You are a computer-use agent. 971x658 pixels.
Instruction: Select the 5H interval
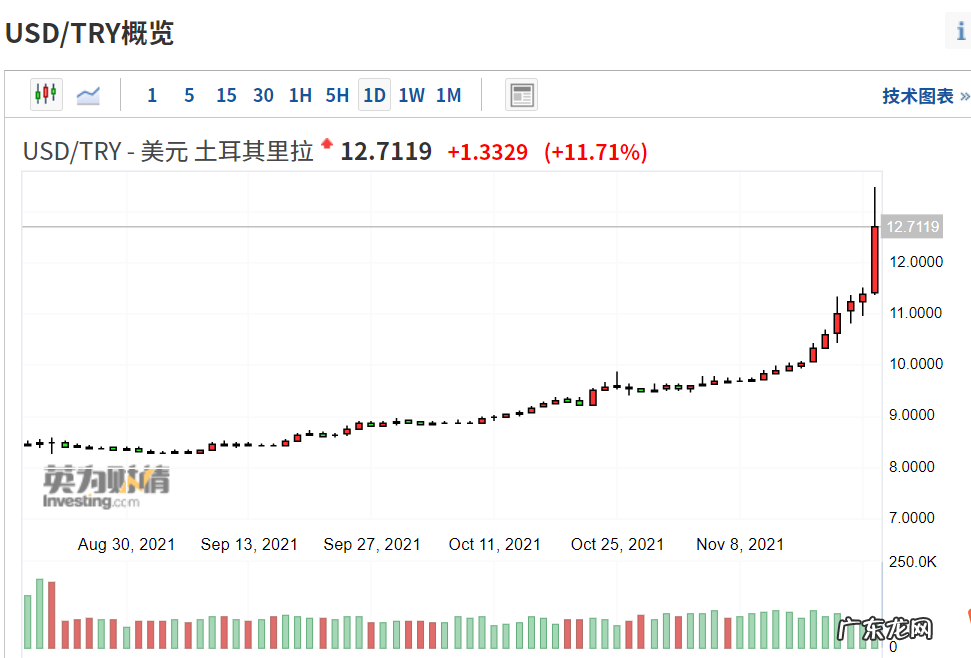click(x=337, y=94)
